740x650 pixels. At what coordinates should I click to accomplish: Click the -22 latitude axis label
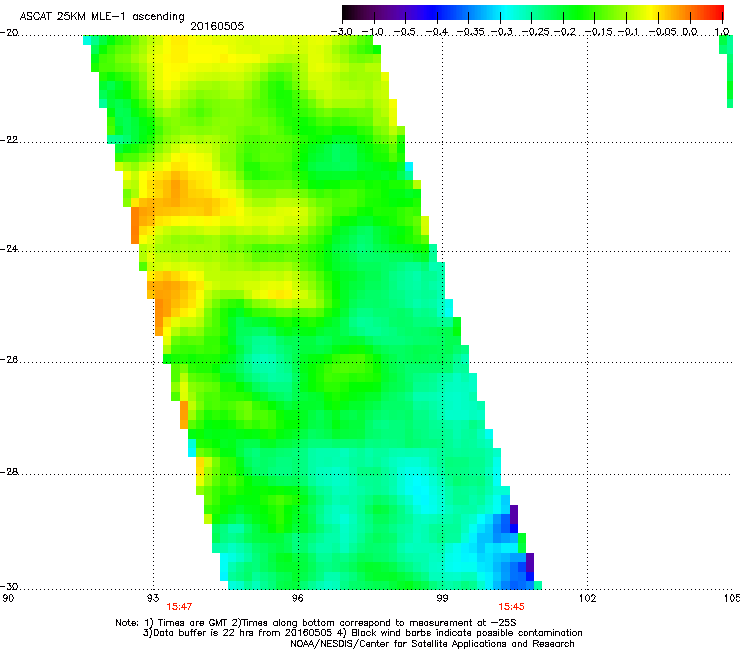pos(9,140)
